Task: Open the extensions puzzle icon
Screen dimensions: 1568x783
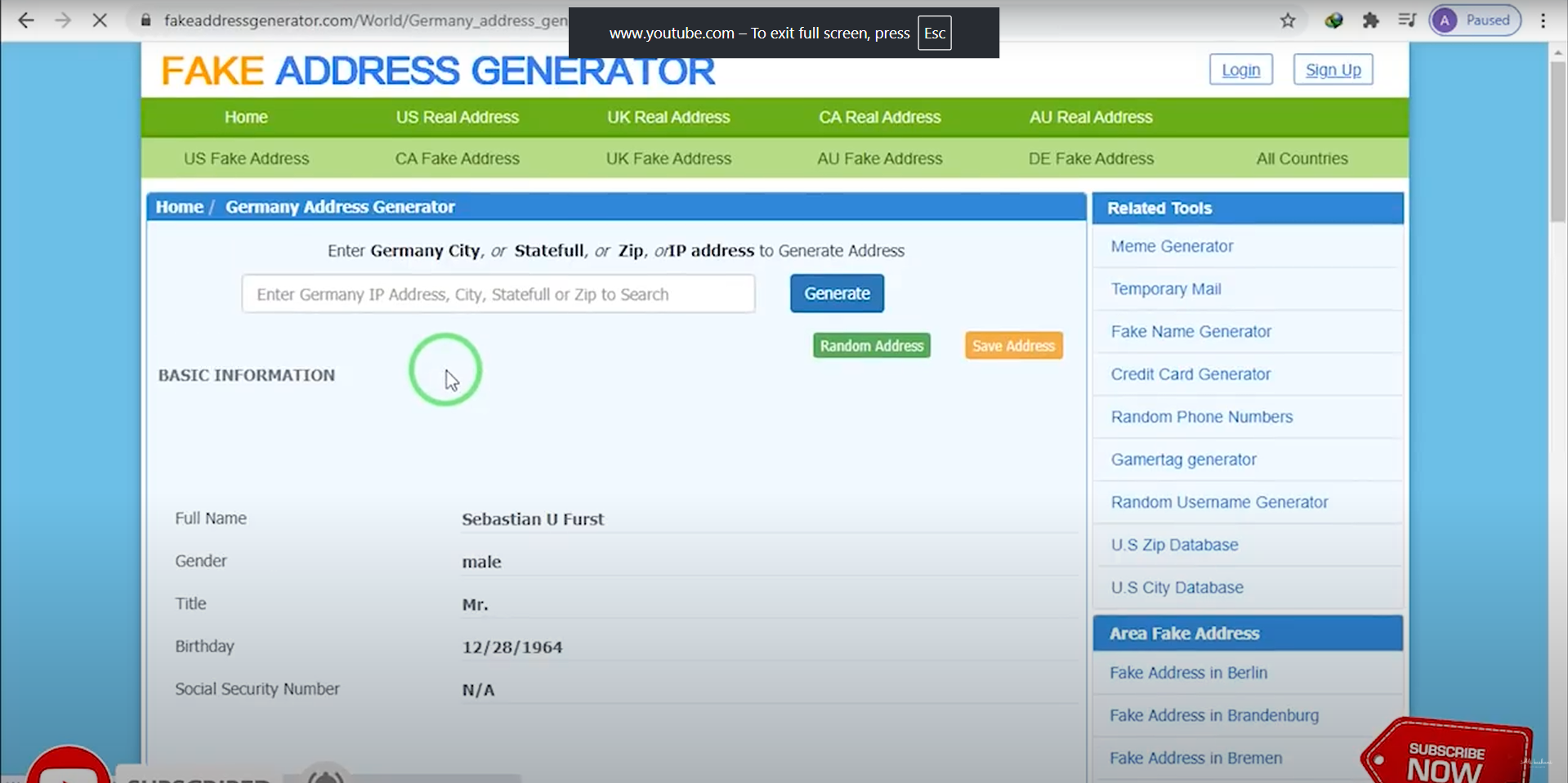Action: click(1370, 20)
